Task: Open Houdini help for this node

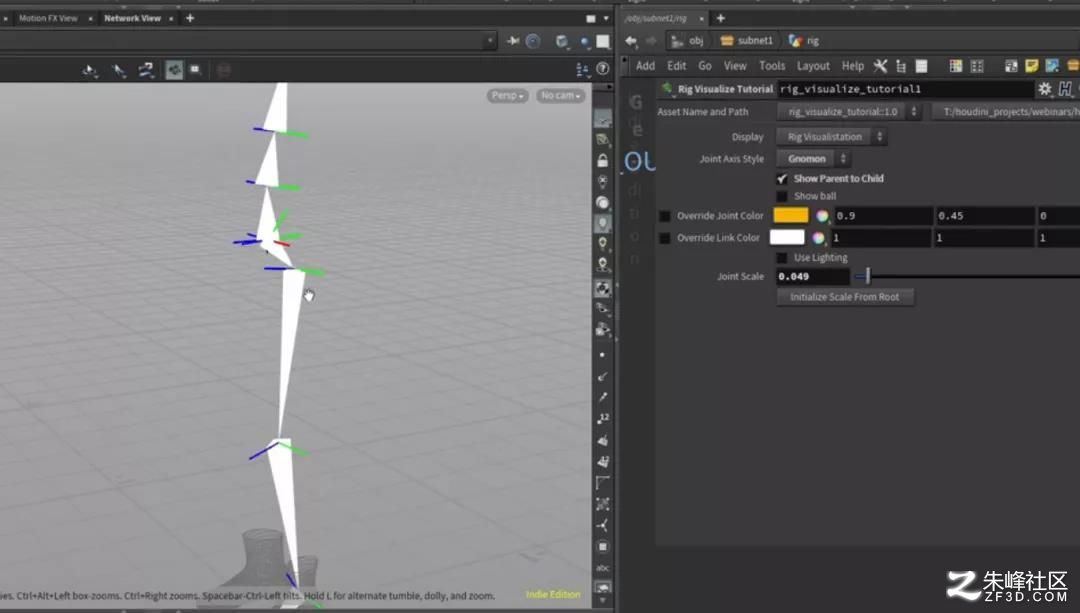Action: pyautogui.click(x=1066, y=89)
